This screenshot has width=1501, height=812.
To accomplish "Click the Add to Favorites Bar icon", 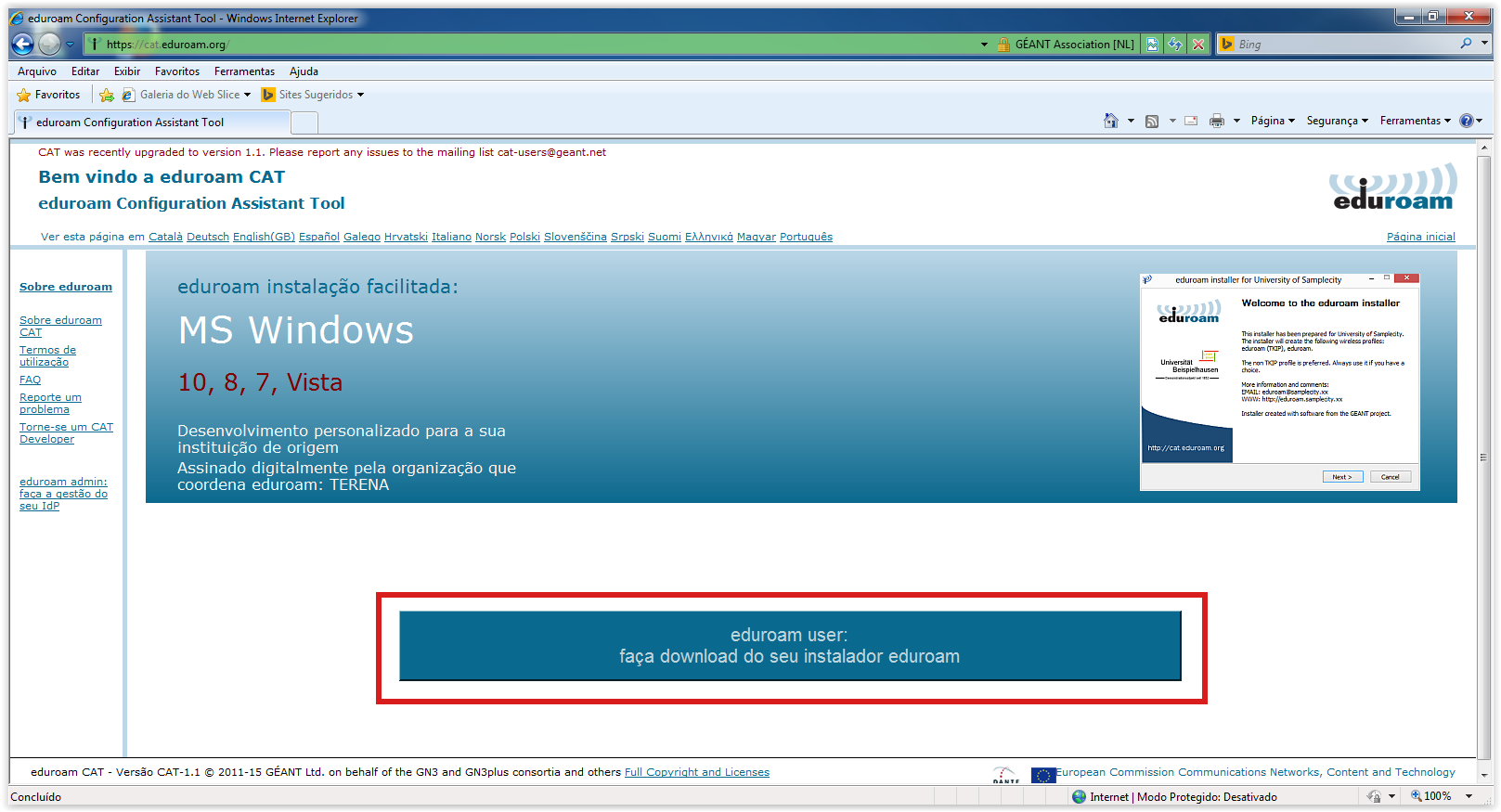I will (x=107, y=95).
